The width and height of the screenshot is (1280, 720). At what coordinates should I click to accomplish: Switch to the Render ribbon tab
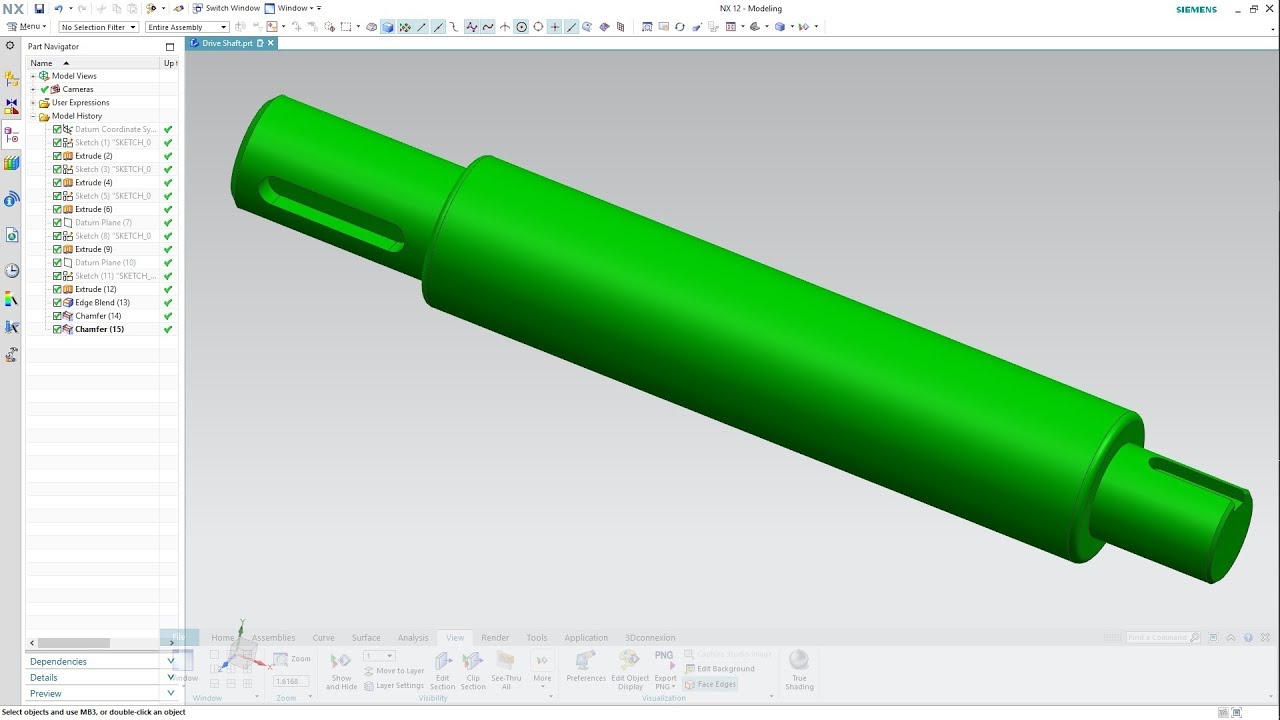(x=495, y=638)
